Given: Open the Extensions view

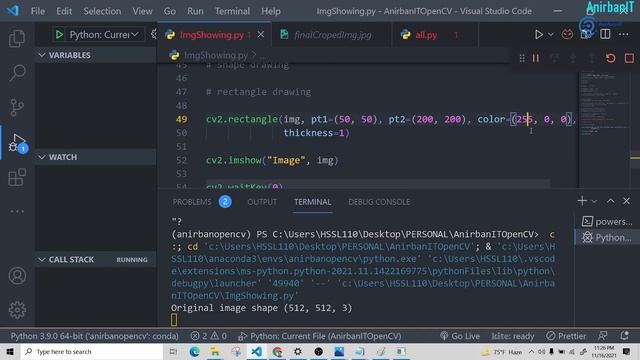Looking at the screenshot, I should pyautogui.click(x=17, y=177).
